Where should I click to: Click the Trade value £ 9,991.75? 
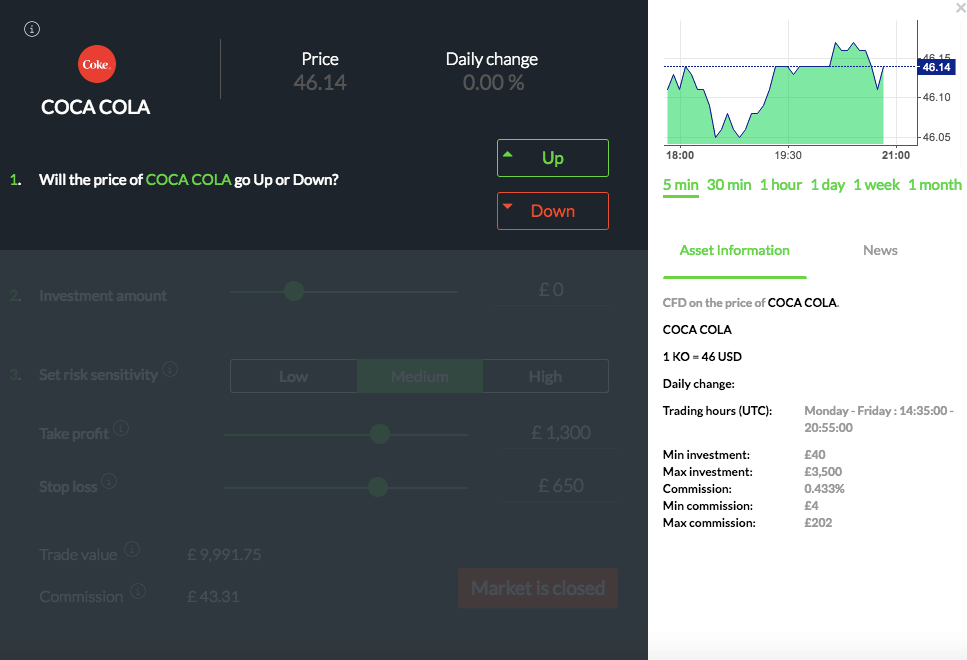224,555
